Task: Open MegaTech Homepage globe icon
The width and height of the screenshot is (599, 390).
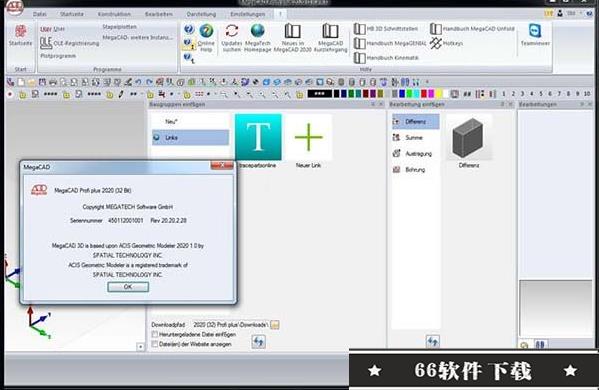Action: click(257, 31)
